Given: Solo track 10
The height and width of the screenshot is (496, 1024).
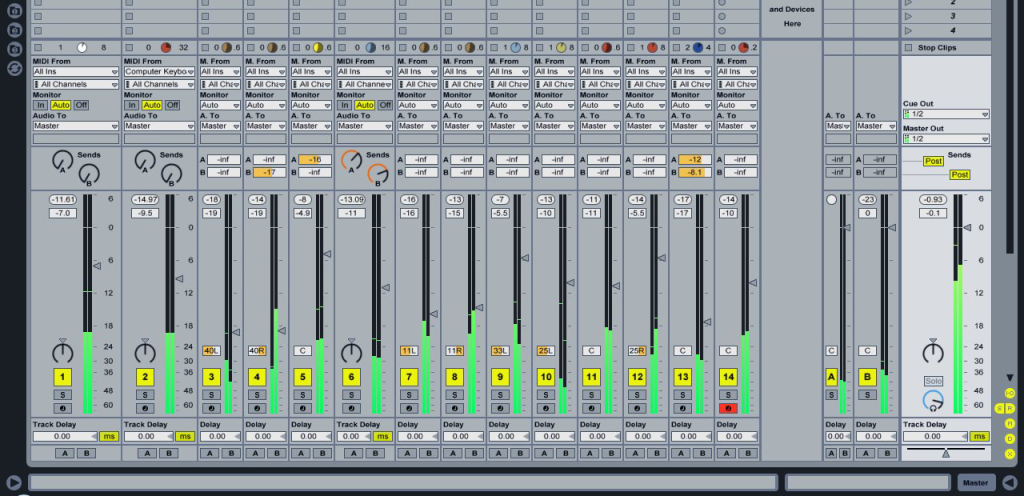Looking at the screenshot, I should pos(546,395).
